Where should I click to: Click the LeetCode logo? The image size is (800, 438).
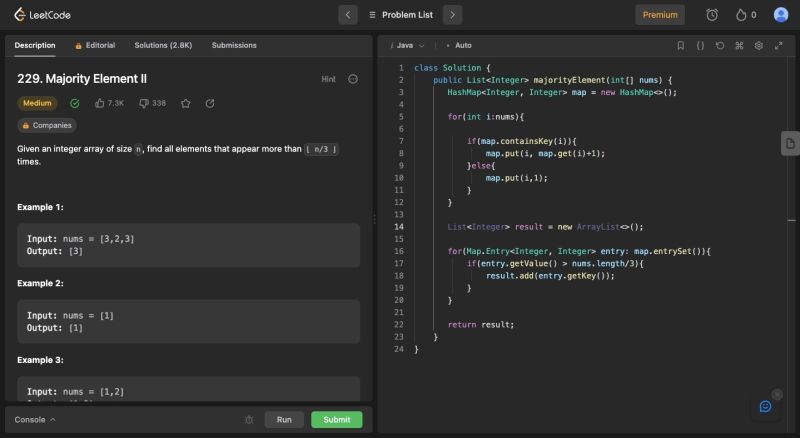[42, 15]
